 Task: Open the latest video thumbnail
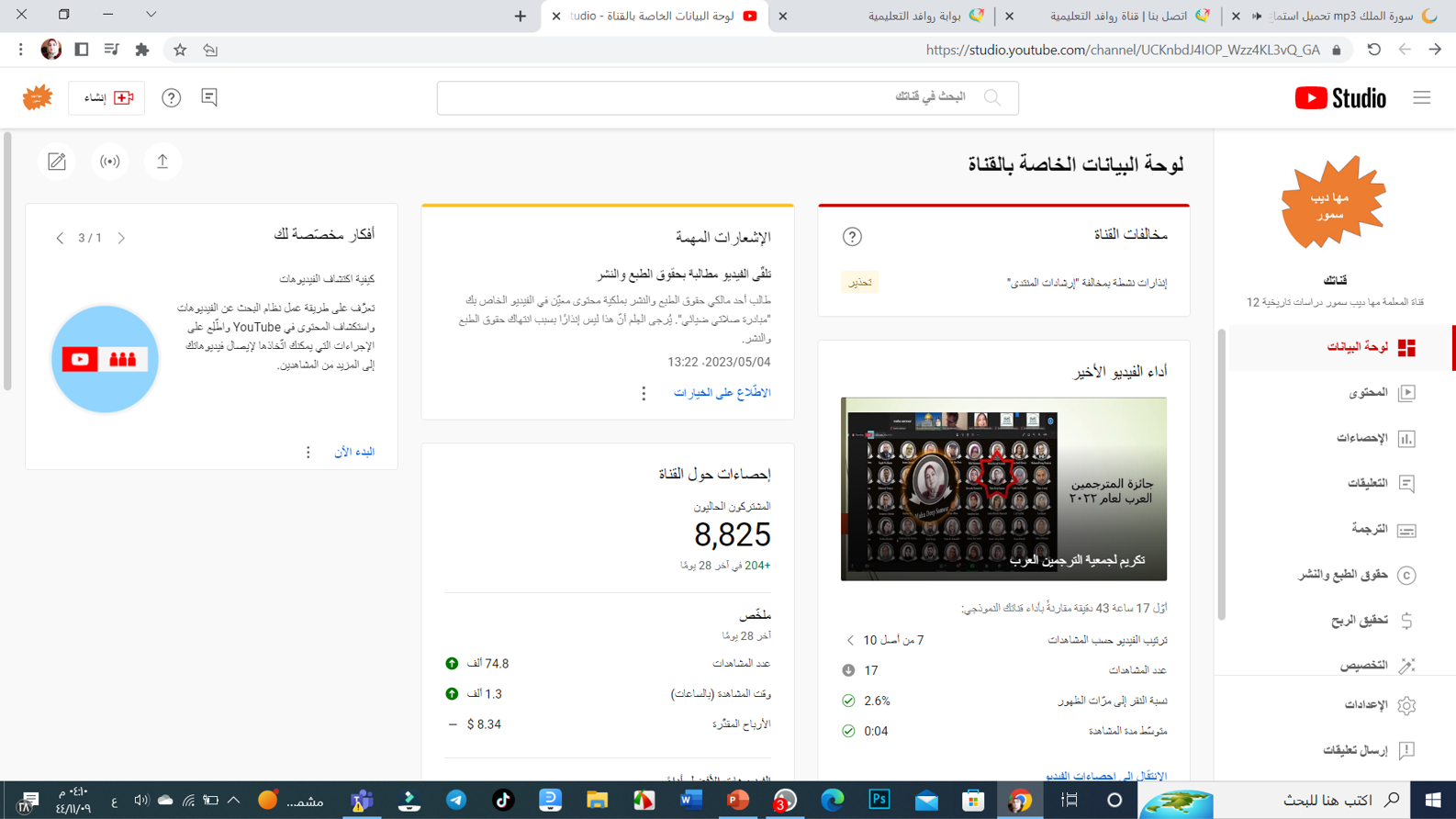[x=1003, y=488]
